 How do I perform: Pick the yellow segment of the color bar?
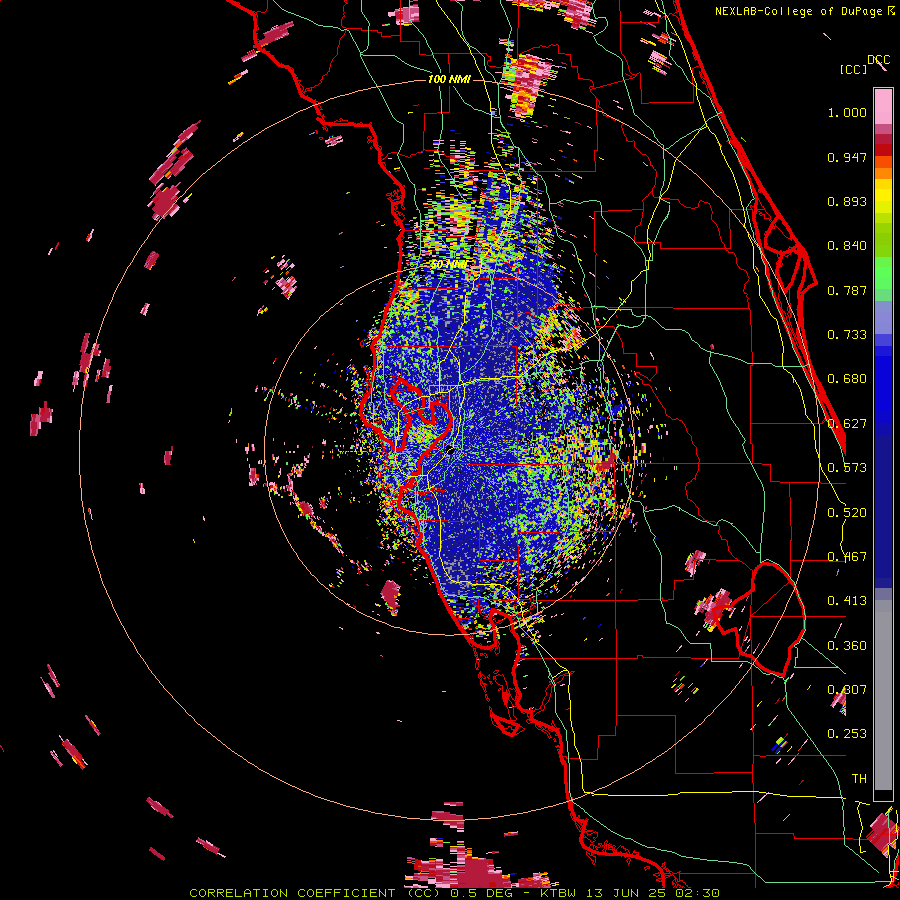(883, 196)
